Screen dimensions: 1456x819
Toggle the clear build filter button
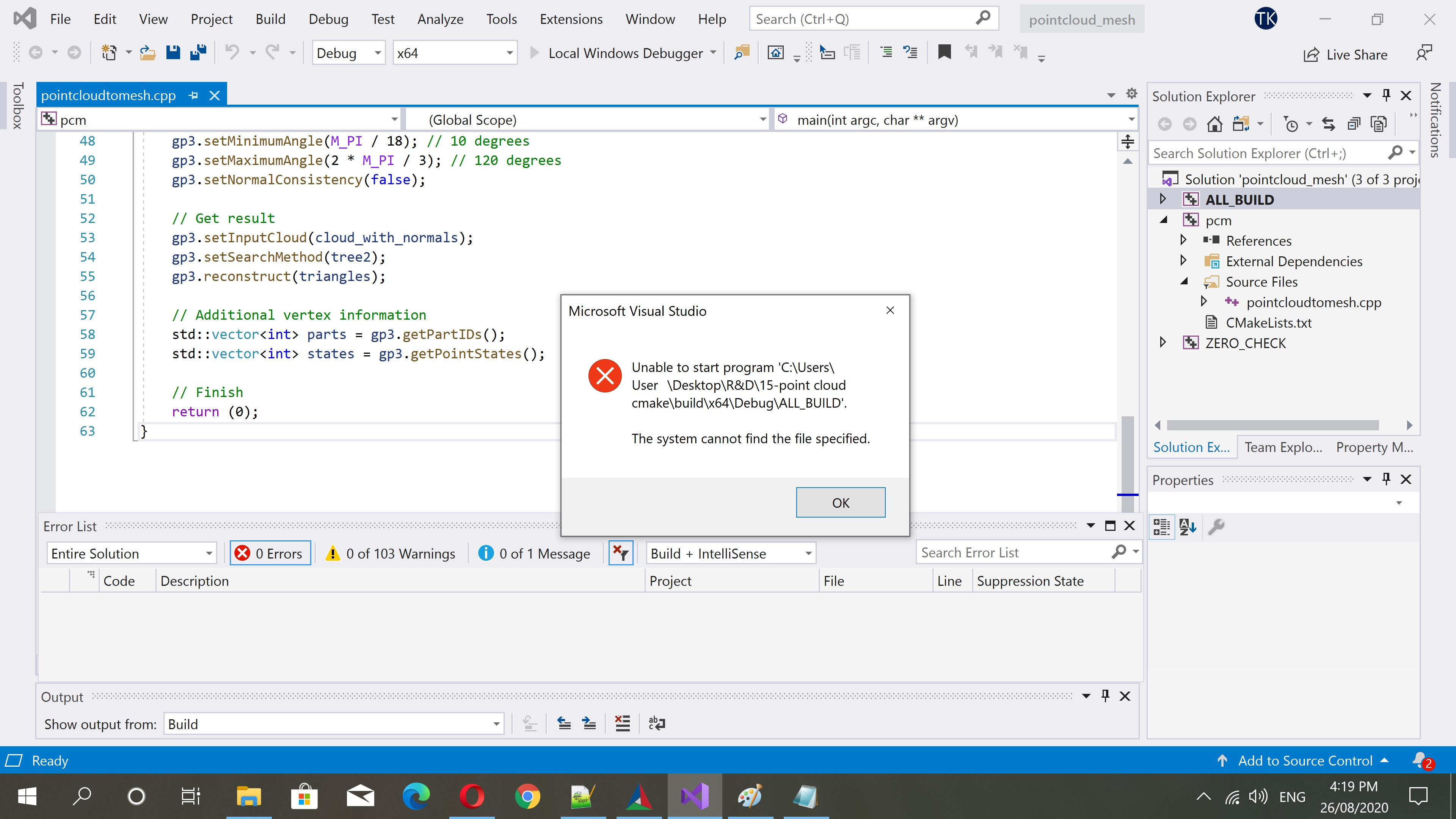(621, 553)
